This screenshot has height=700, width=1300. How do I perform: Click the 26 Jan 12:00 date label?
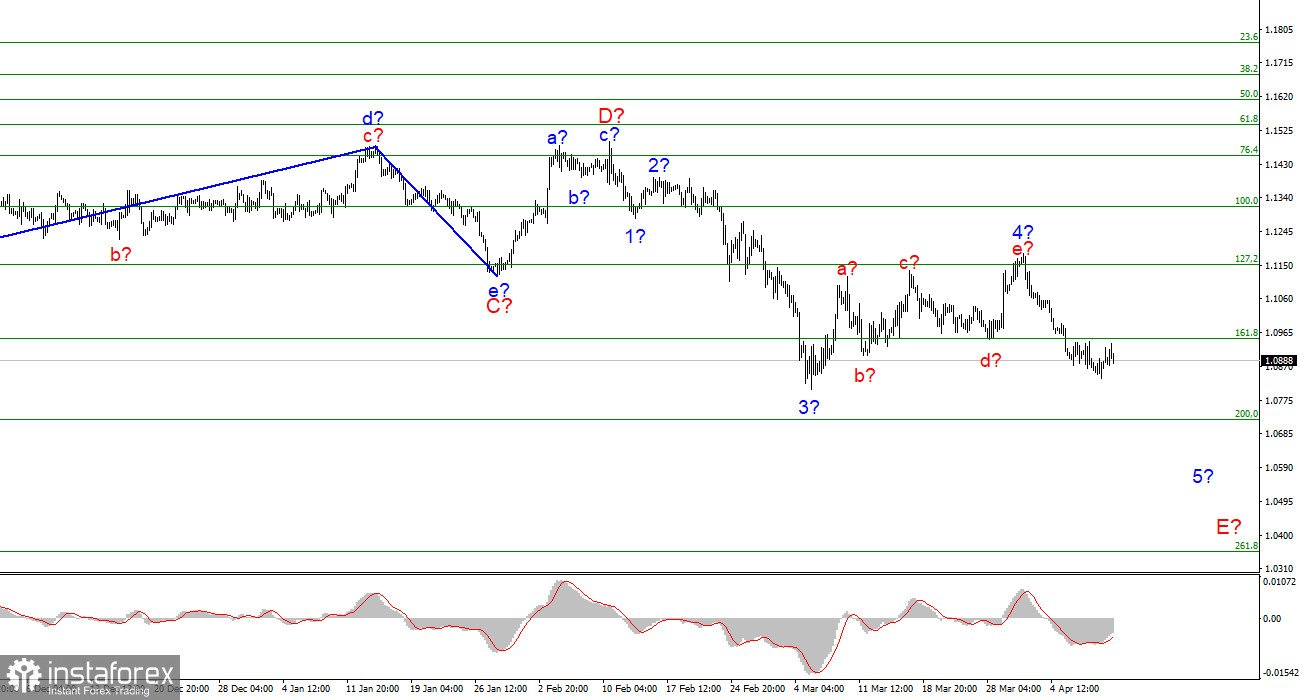click(499, 689)
